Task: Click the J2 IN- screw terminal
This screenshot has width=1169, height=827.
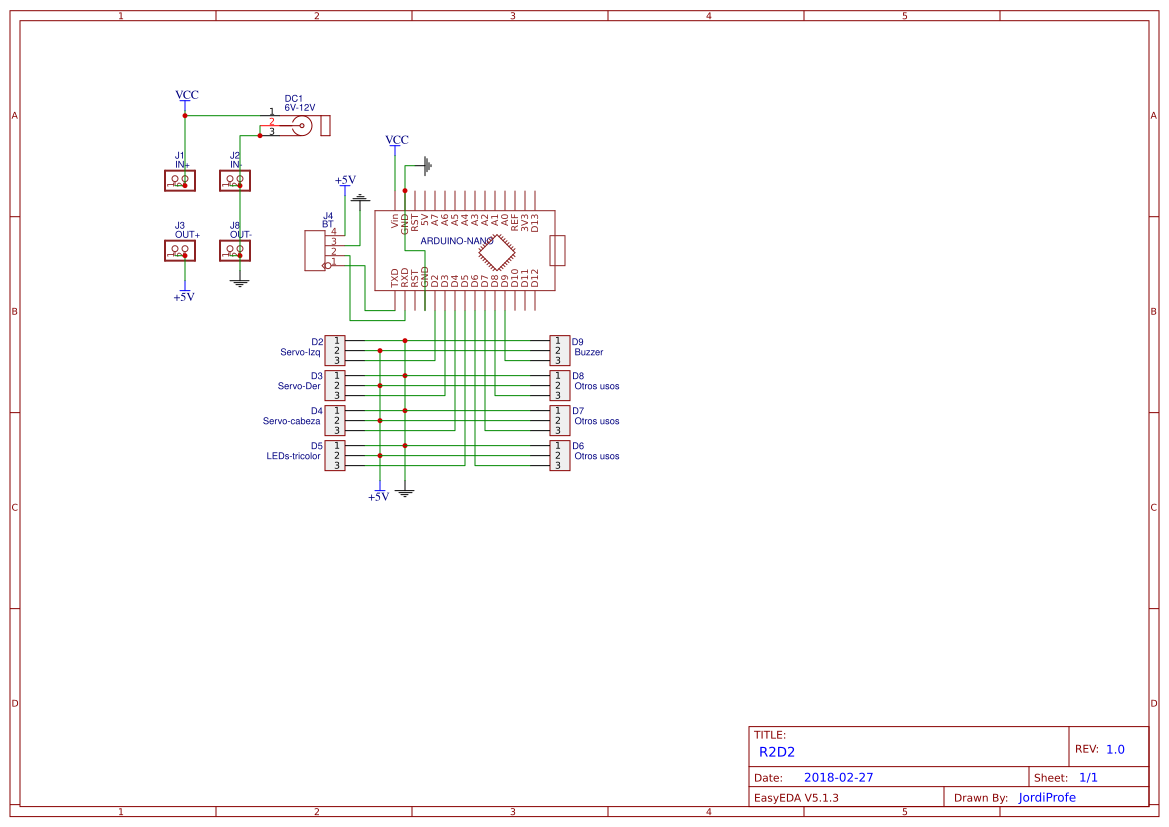Action: (234, 181)
